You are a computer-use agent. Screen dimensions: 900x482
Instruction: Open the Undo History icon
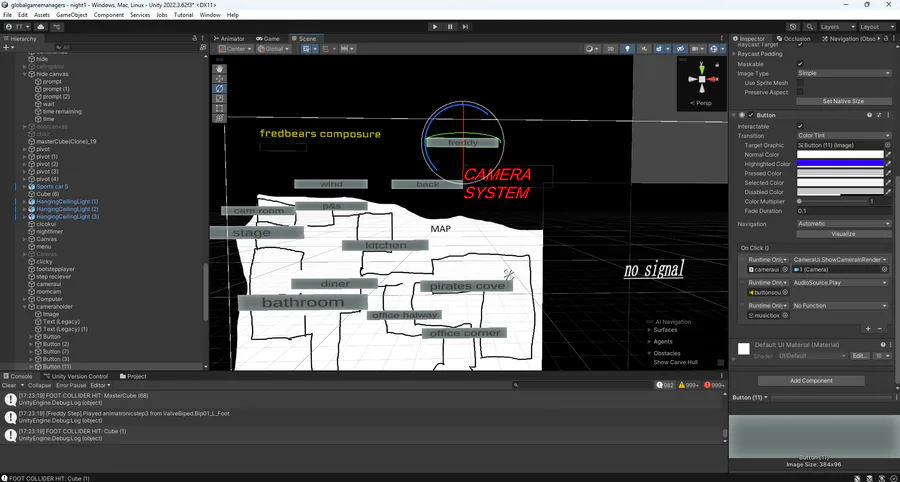(x=793, y=26)
